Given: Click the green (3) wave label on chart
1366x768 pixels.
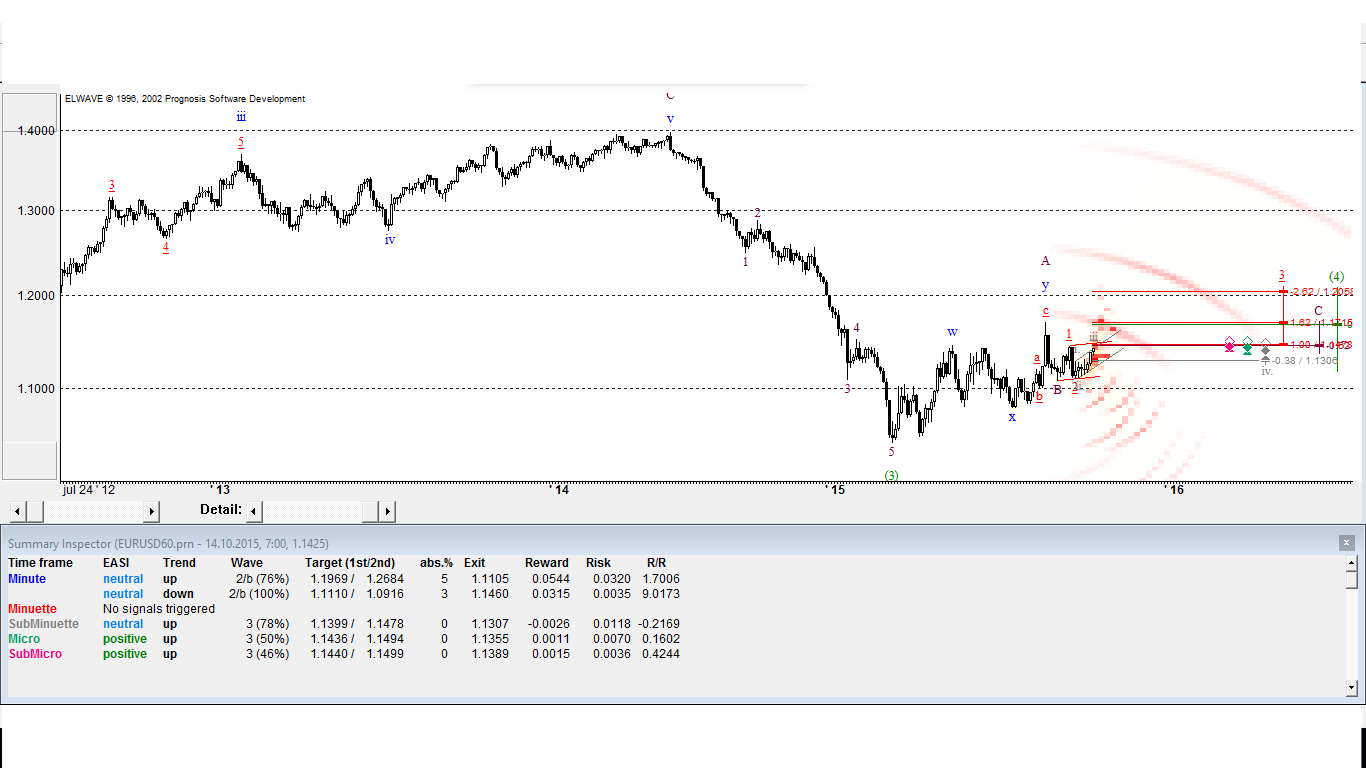Looking at the screenshot, I should 892,475.
